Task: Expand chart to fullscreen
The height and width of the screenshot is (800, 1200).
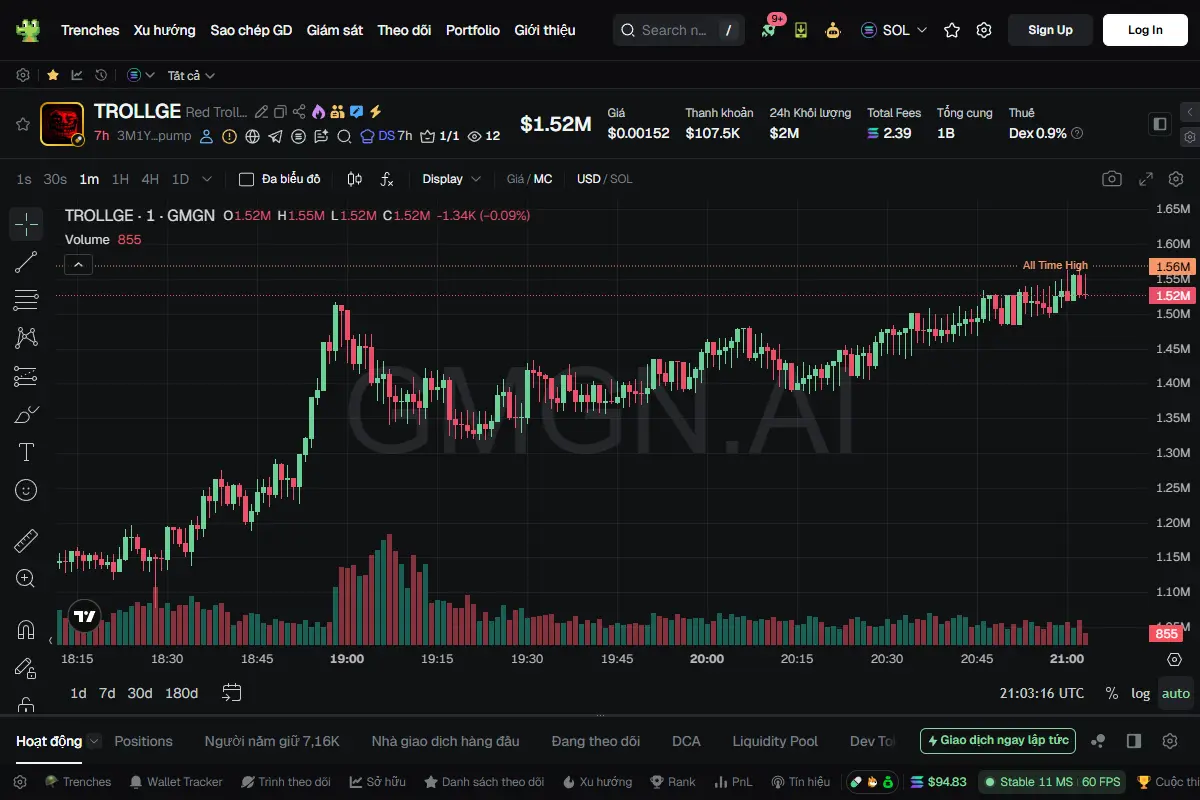Action: (x=1146, y=179)
